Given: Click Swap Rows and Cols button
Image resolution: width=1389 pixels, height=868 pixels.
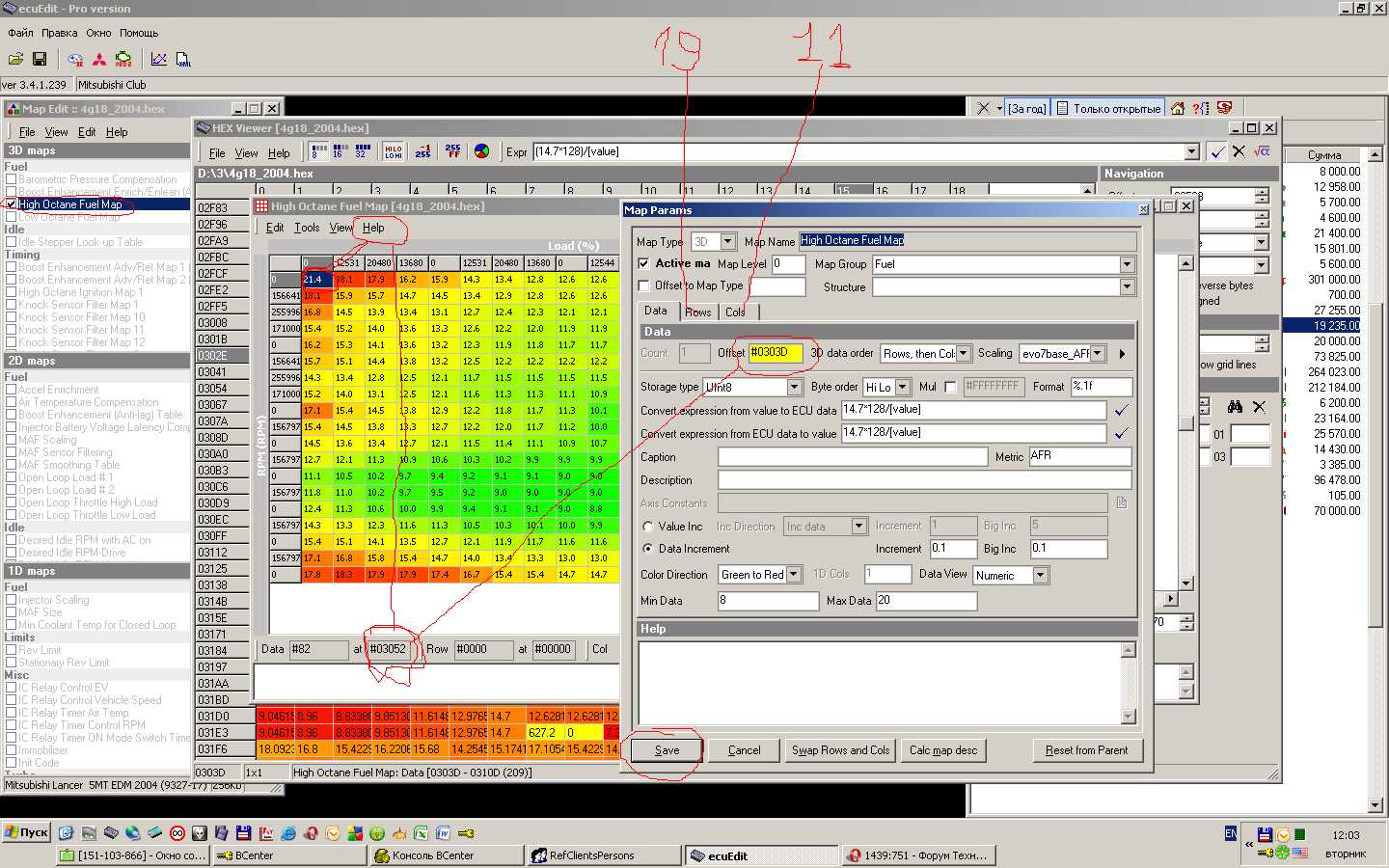Looking at the screenshot, I should click(x=841, y=750).
